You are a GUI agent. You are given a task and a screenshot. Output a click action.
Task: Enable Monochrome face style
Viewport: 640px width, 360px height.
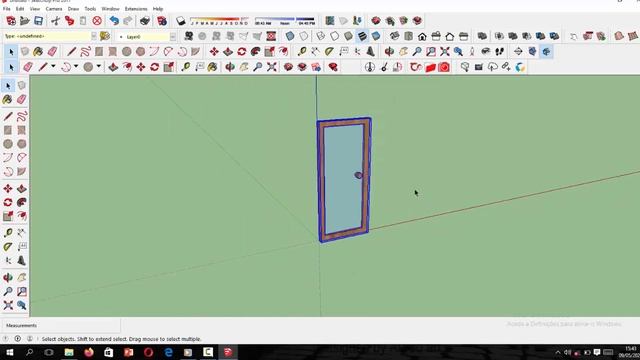pyautogui.click(x=376, y=36)
